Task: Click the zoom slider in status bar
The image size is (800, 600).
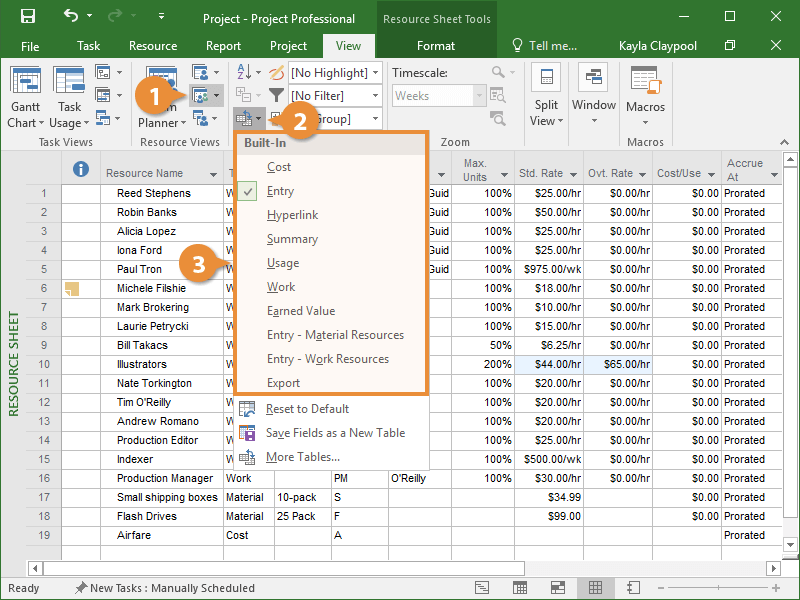Action: pyautogui.click(x=720, y=588)
